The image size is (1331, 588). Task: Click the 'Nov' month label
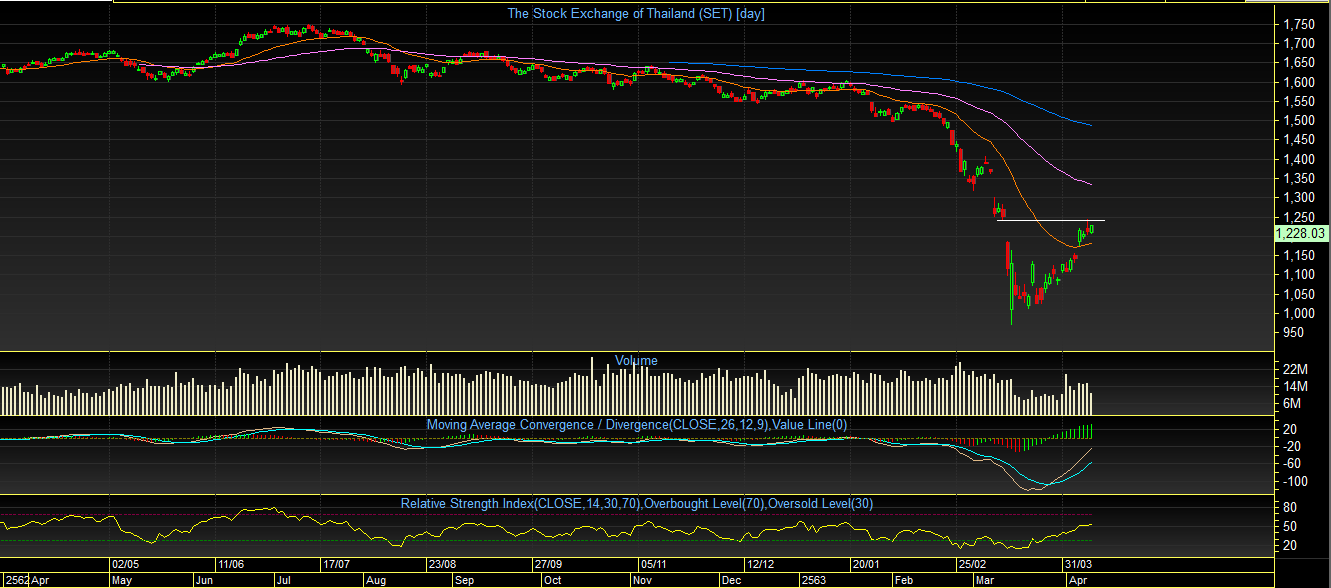[x=644, y=580]
